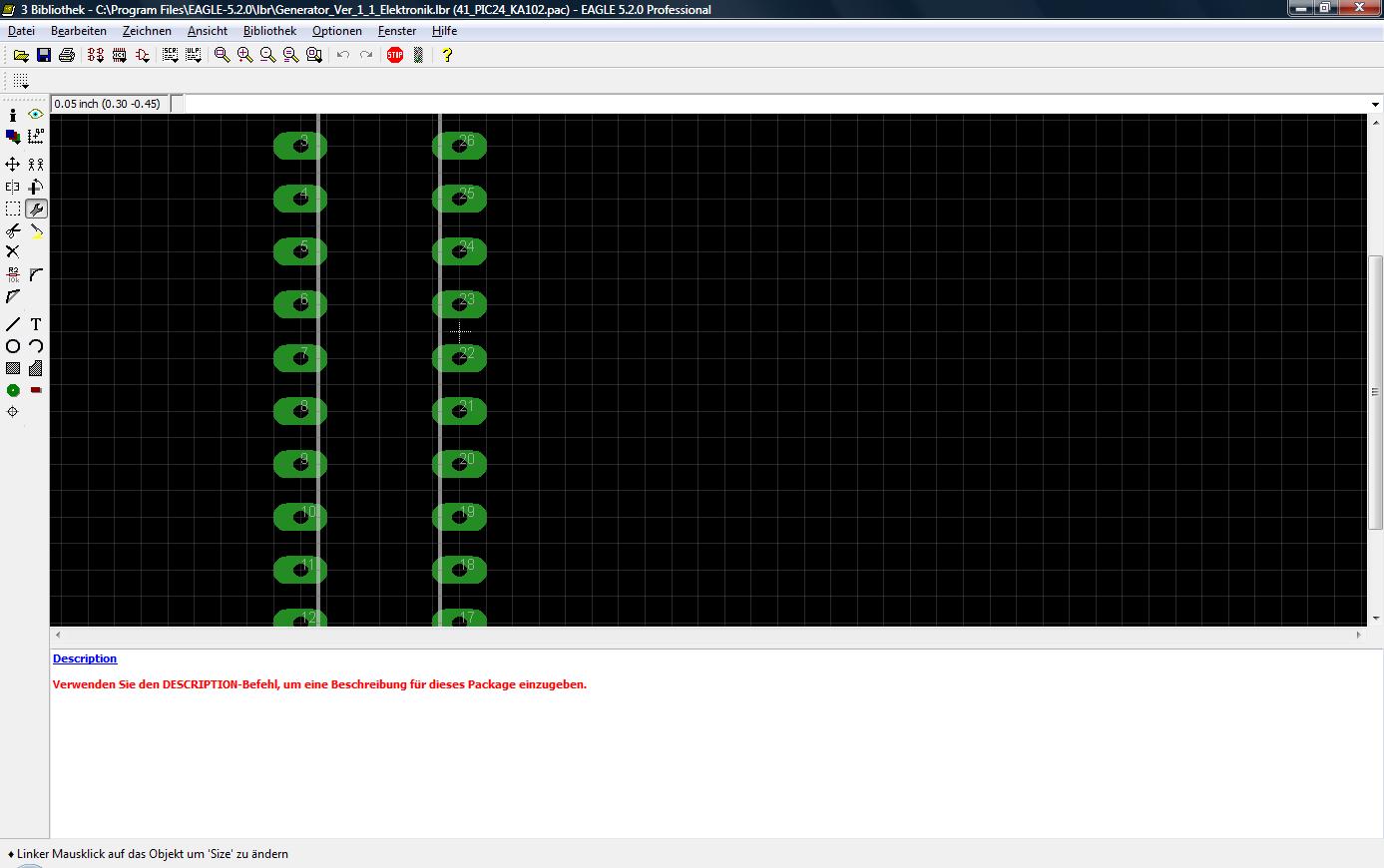Select the green Pad tool
Screen dimensions: 1384x868
(x=13, y=390)
